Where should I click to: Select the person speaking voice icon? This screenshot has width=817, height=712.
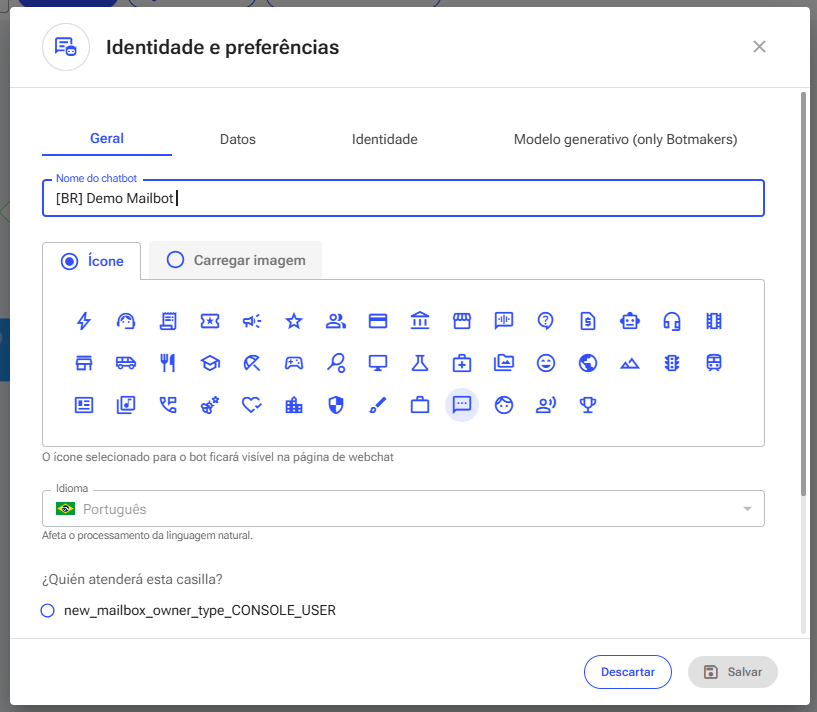pos(546,405)
